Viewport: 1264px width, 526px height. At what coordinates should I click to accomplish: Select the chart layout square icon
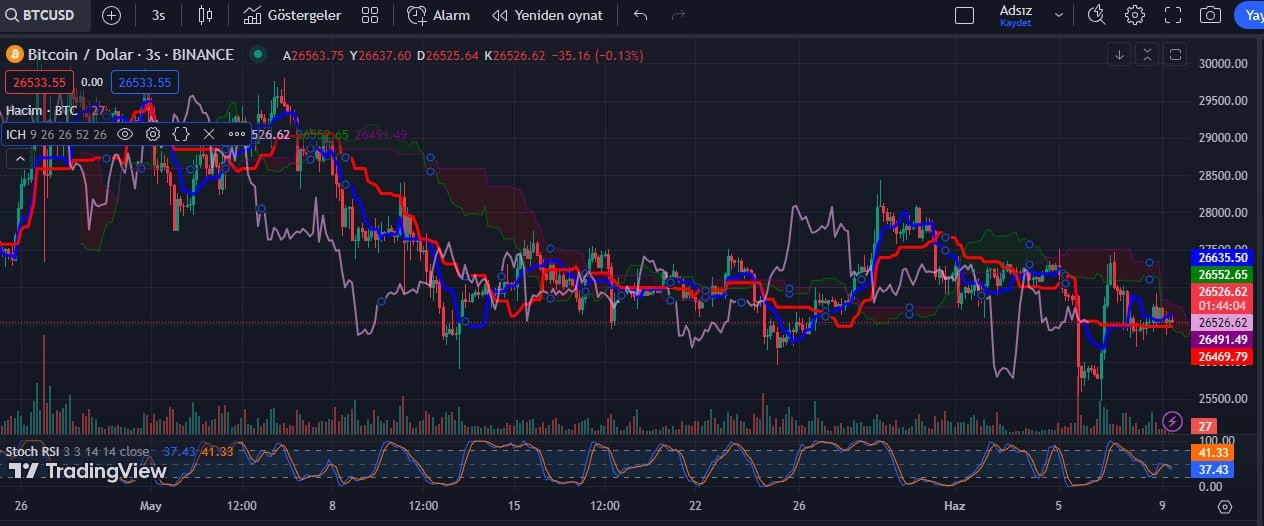(x=964, y=15)
